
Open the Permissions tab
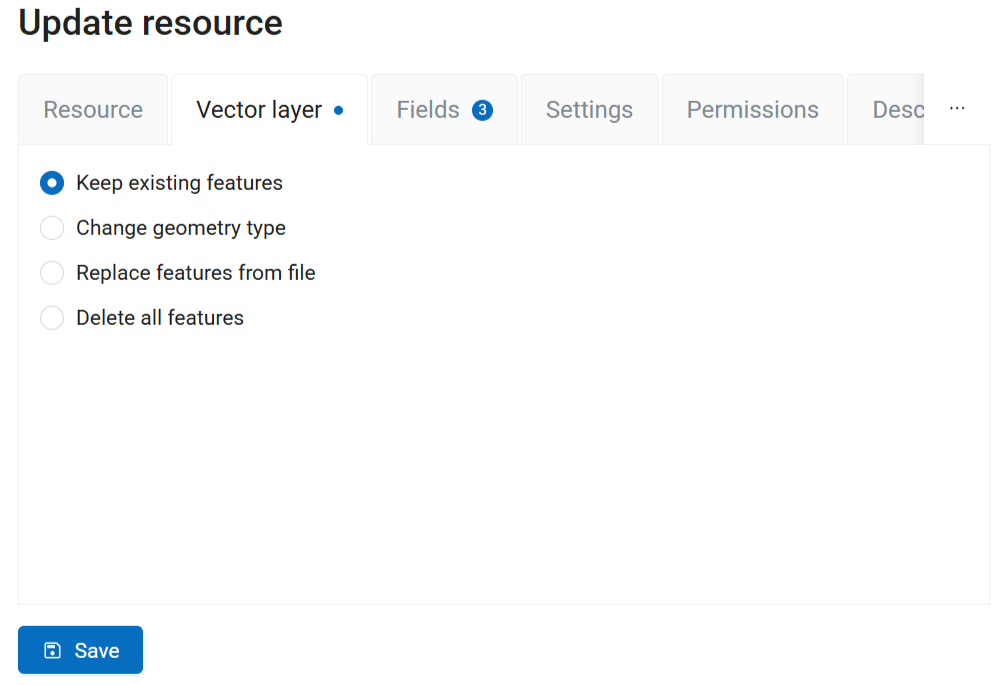(752, 109)
